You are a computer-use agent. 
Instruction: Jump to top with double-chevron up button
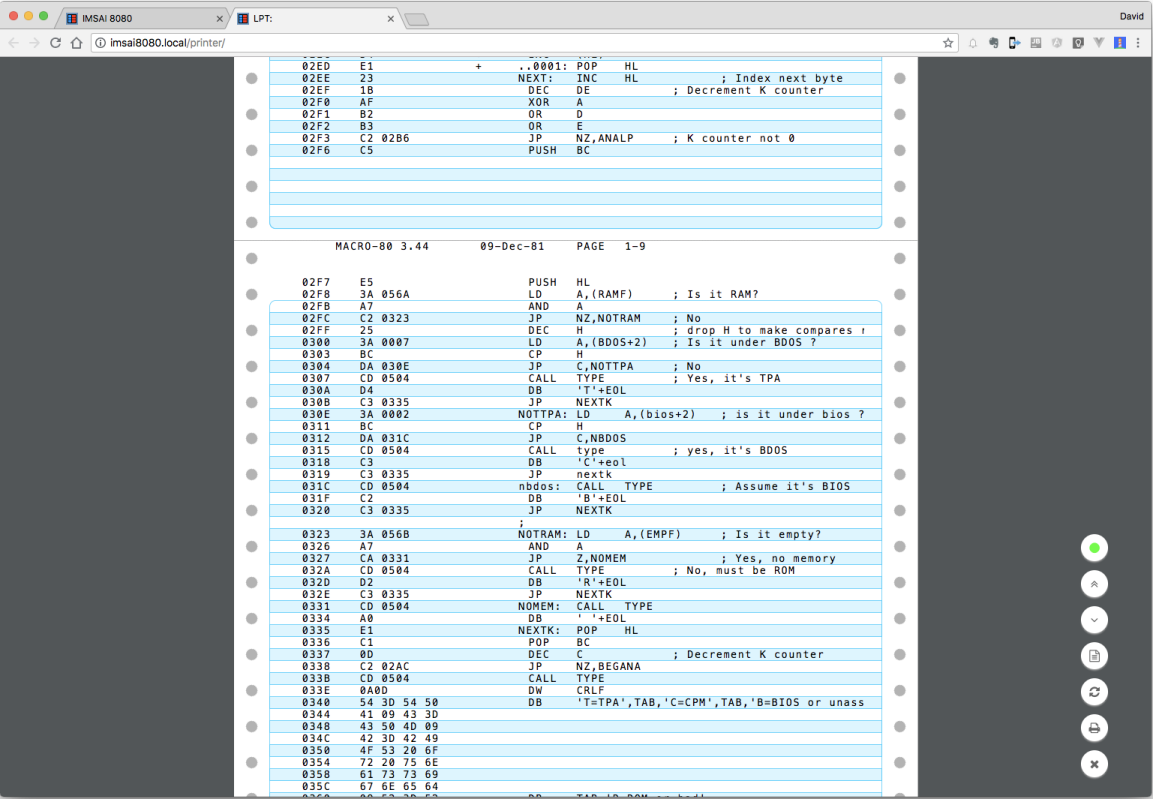tap(1094, 584)
